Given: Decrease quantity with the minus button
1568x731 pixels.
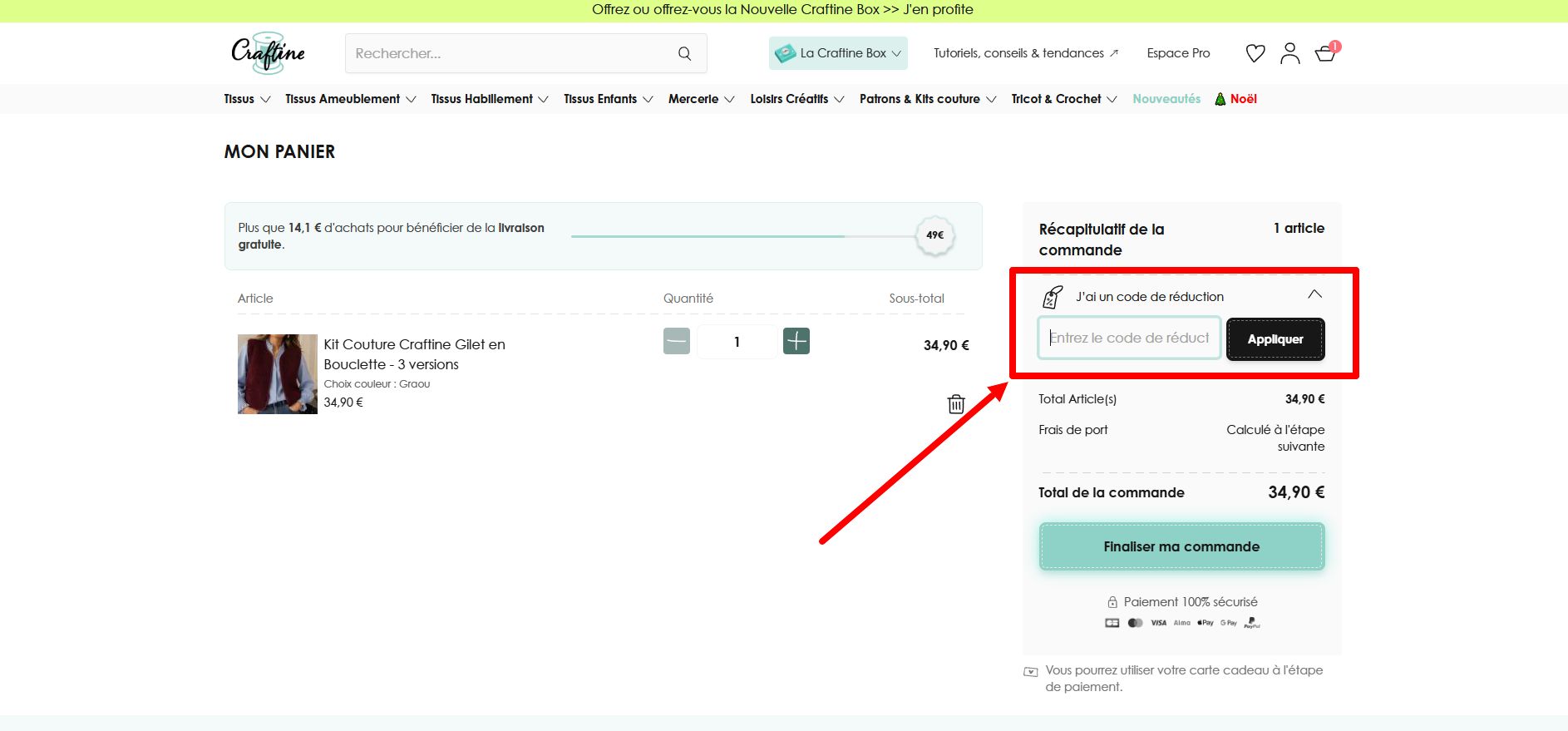Looking at the screenshot, I should [677, 341].
